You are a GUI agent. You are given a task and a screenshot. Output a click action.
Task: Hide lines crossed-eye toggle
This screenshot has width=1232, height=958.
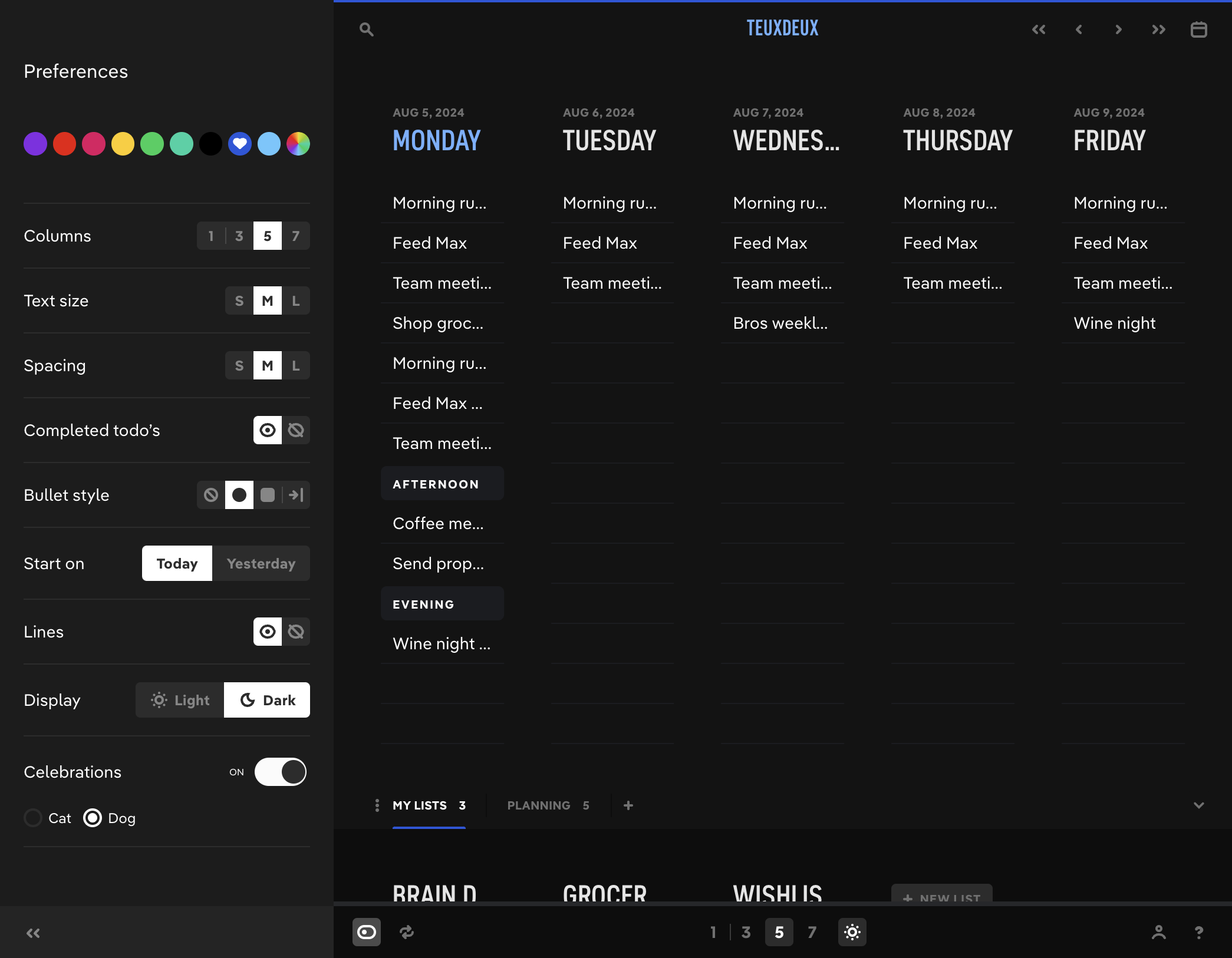click(296, 632)
